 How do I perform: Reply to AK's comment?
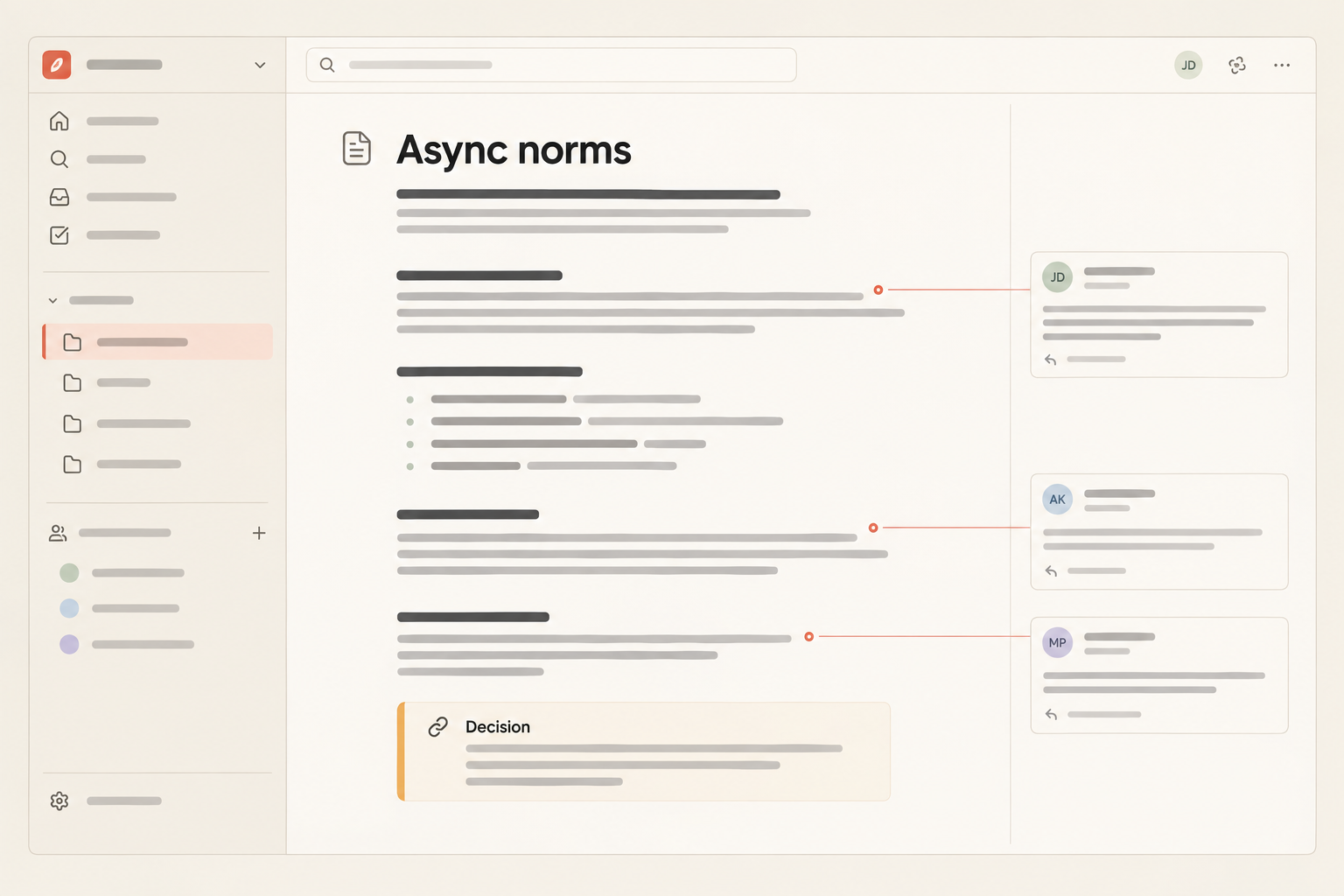pos(1085,571)
